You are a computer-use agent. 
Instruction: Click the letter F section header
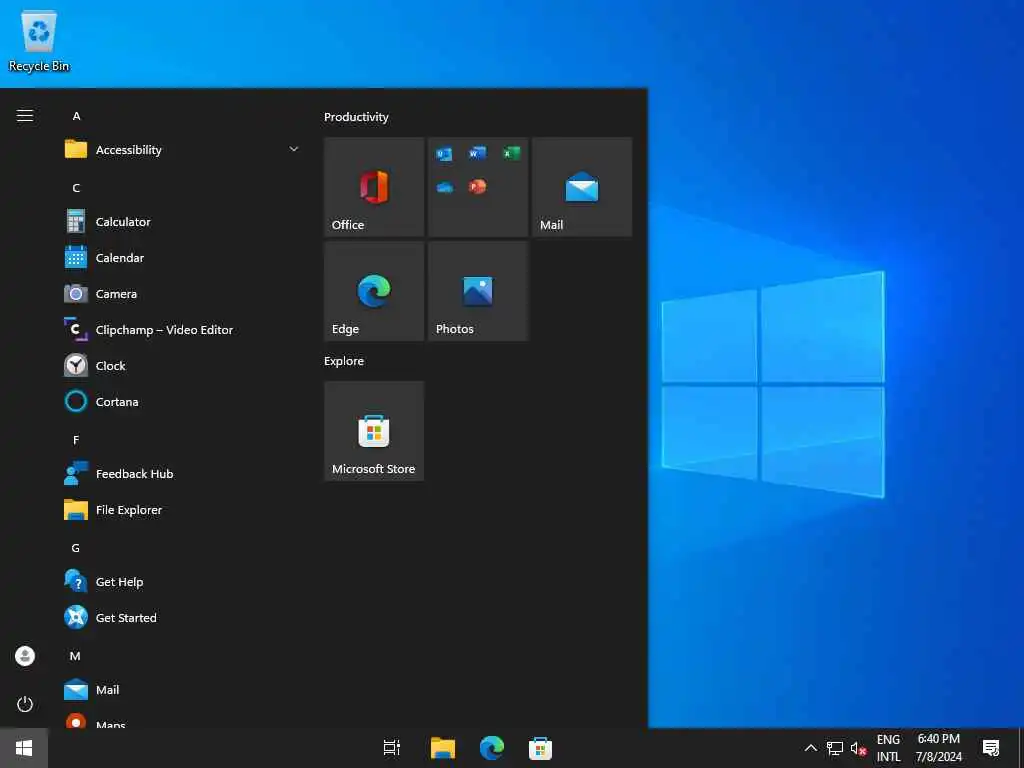[x=76, y=440]
